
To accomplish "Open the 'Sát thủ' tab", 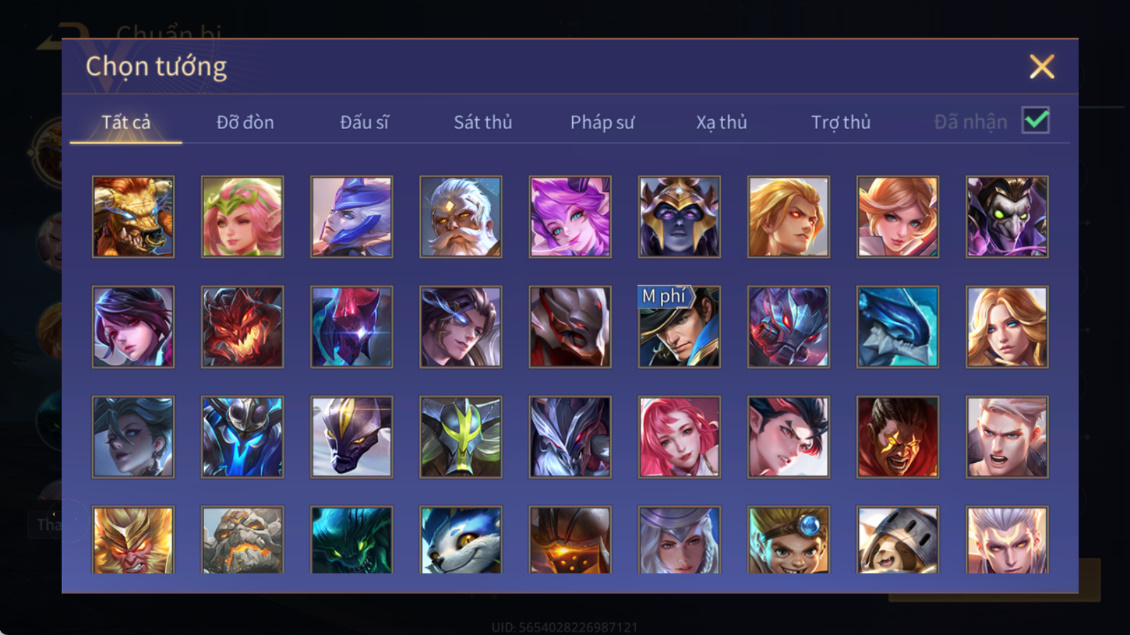I will tap(483, 122).
